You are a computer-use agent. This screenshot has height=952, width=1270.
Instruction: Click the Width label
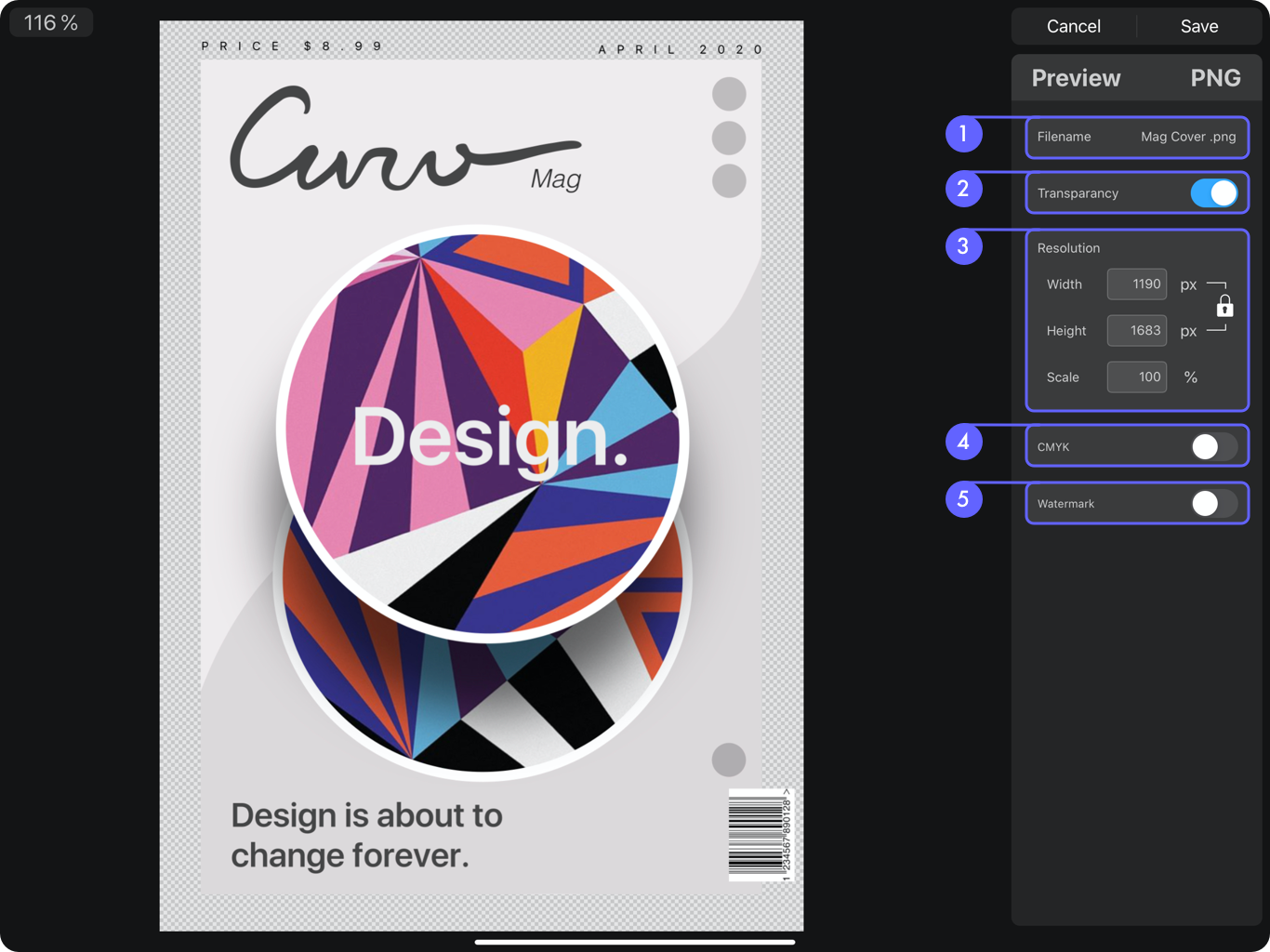coord(1064,284)
